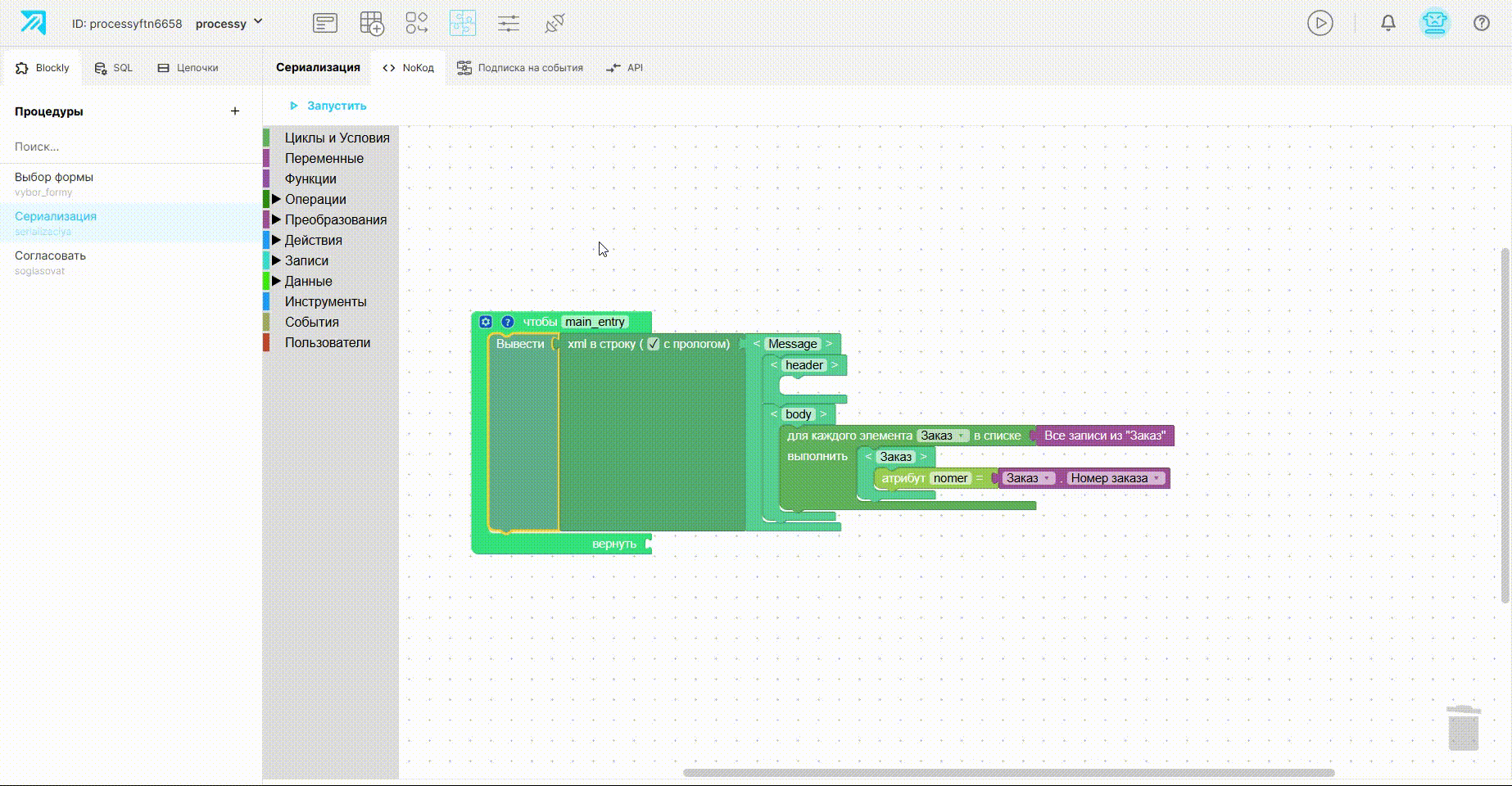
Task: Click the round play button in header
Action: pyautogui.click(x=1320, y=23)
